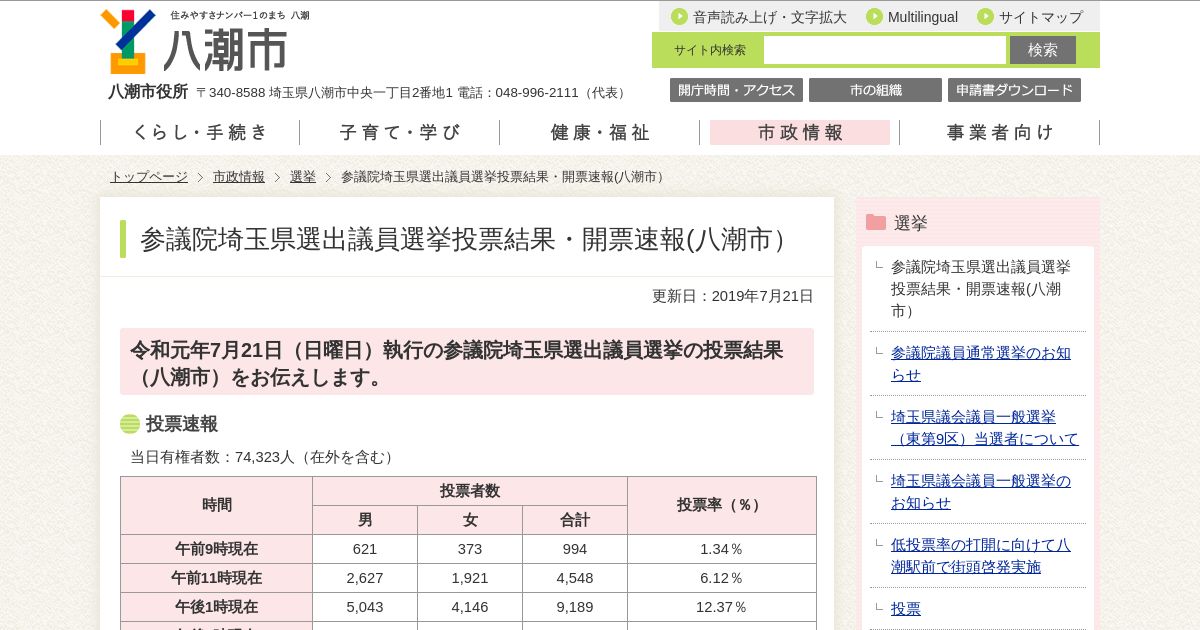Open 音声読み上げ・文字拡大 link
1200x630 pixels.
(769, 17)
